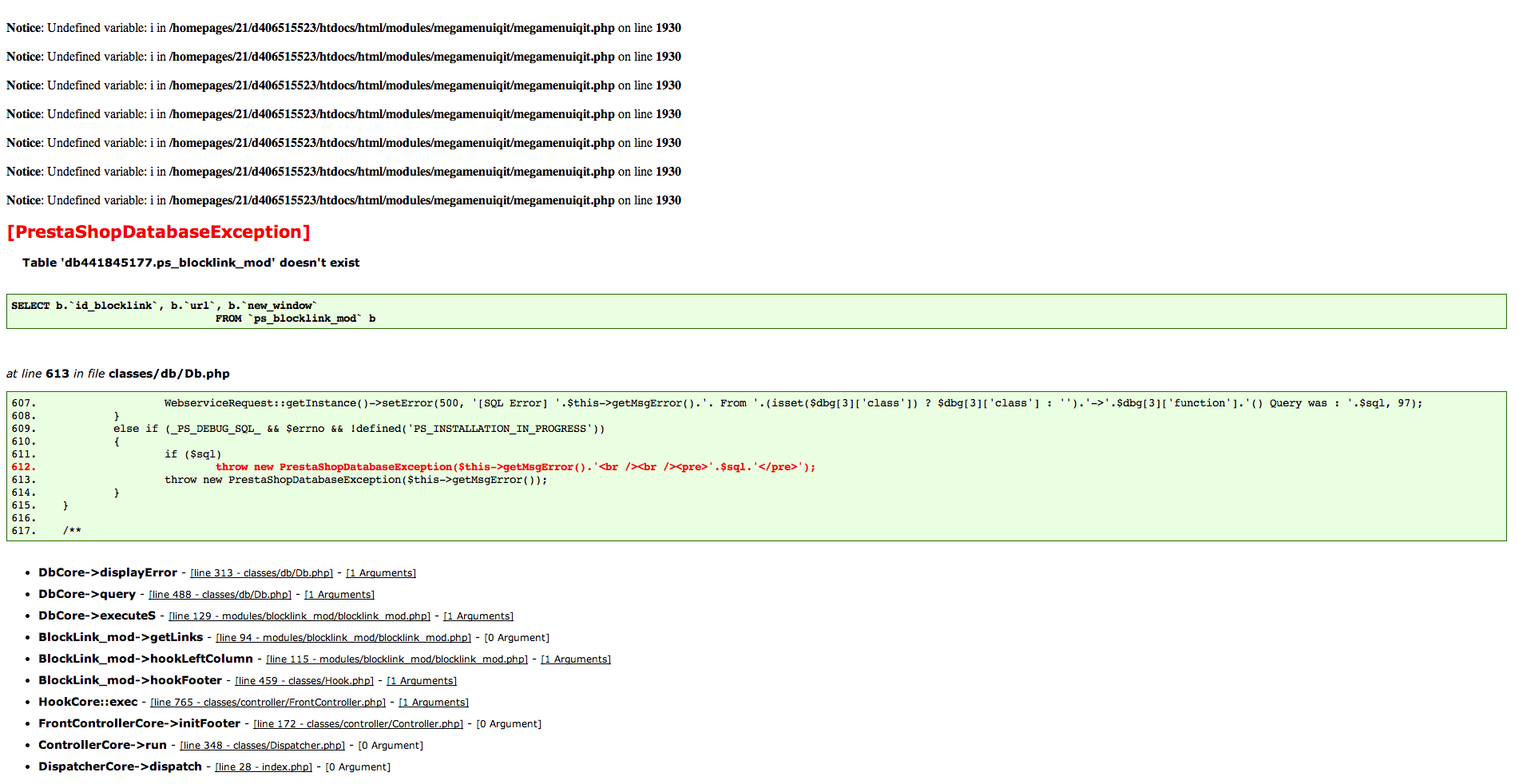Open the line 129 blocklink_mod.php link
The image size is (1519, 784).
[299, 616]
